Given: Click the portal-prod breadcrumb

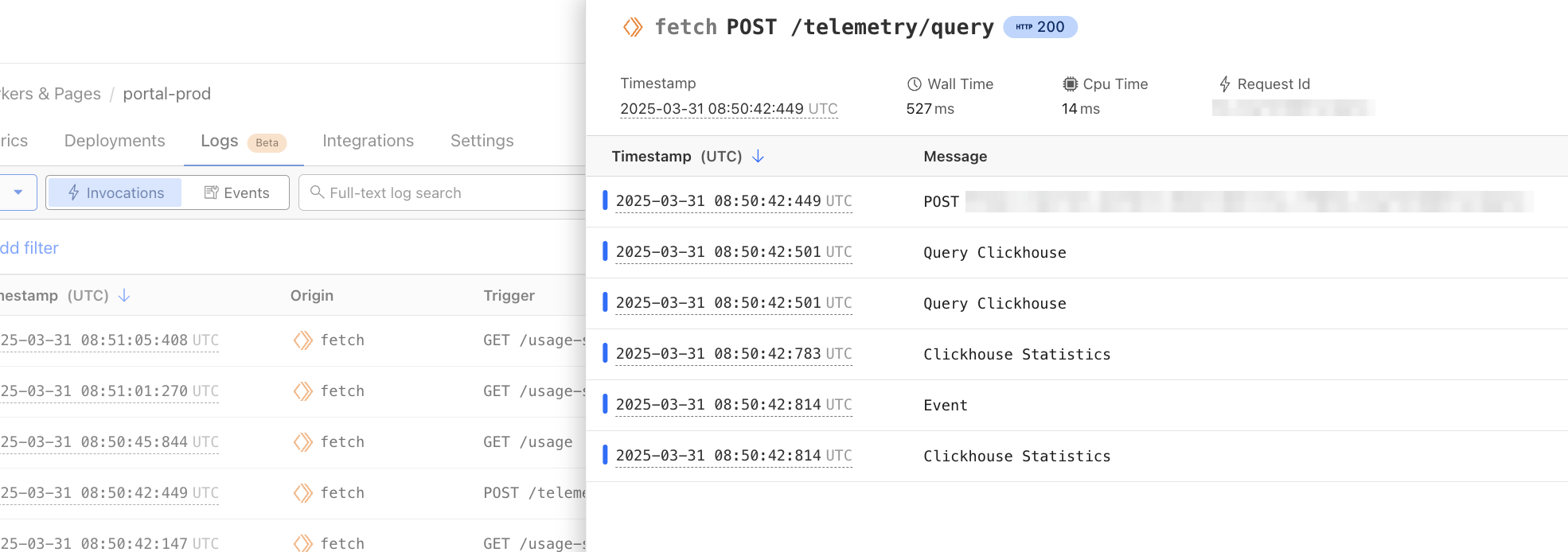Looking at the screenshot, I should pos(166,94).
